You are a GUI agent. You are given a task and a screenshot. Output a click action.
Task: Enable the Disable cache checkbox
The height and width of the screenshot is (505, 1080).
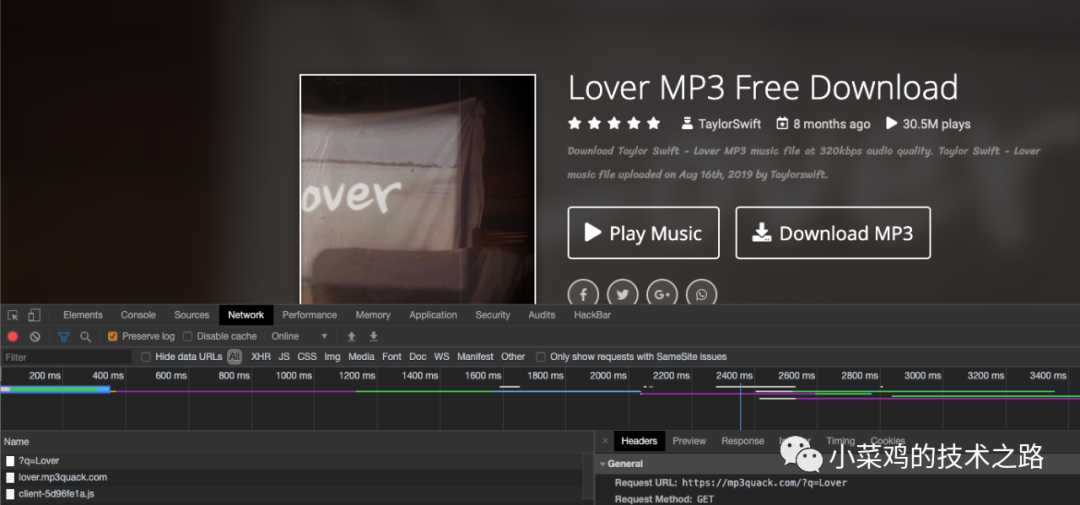(x=187, y=336)
